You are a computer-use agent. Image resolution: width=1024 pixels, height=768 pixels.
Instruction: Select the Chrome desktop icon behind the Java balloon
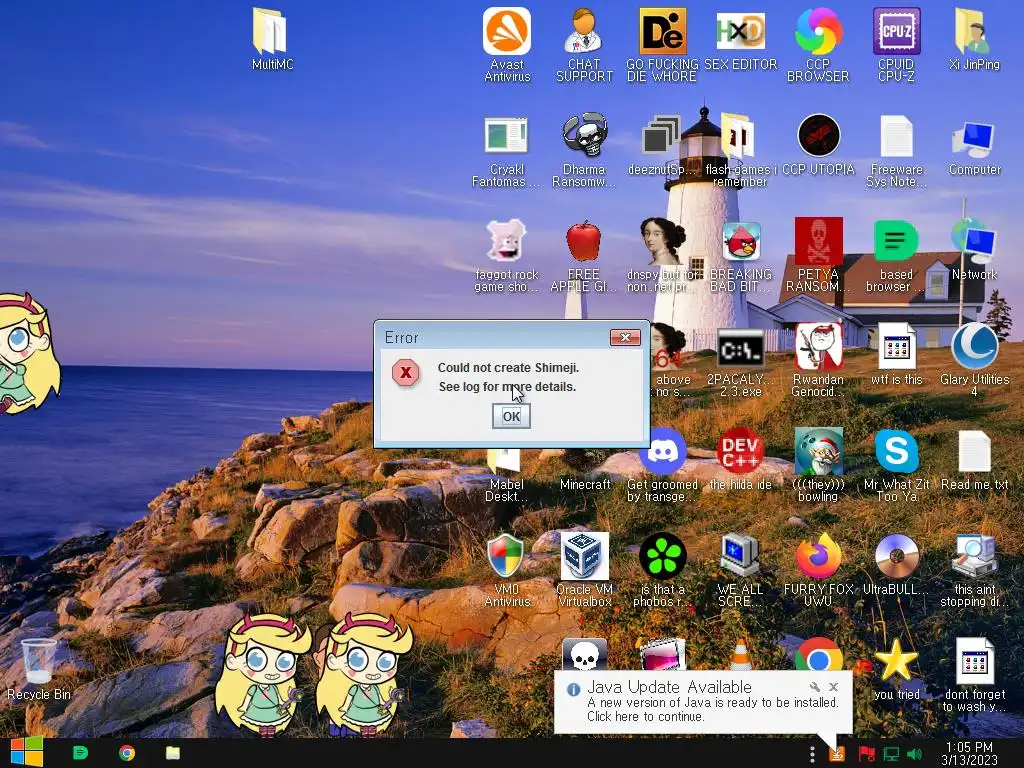click(818, 655)
